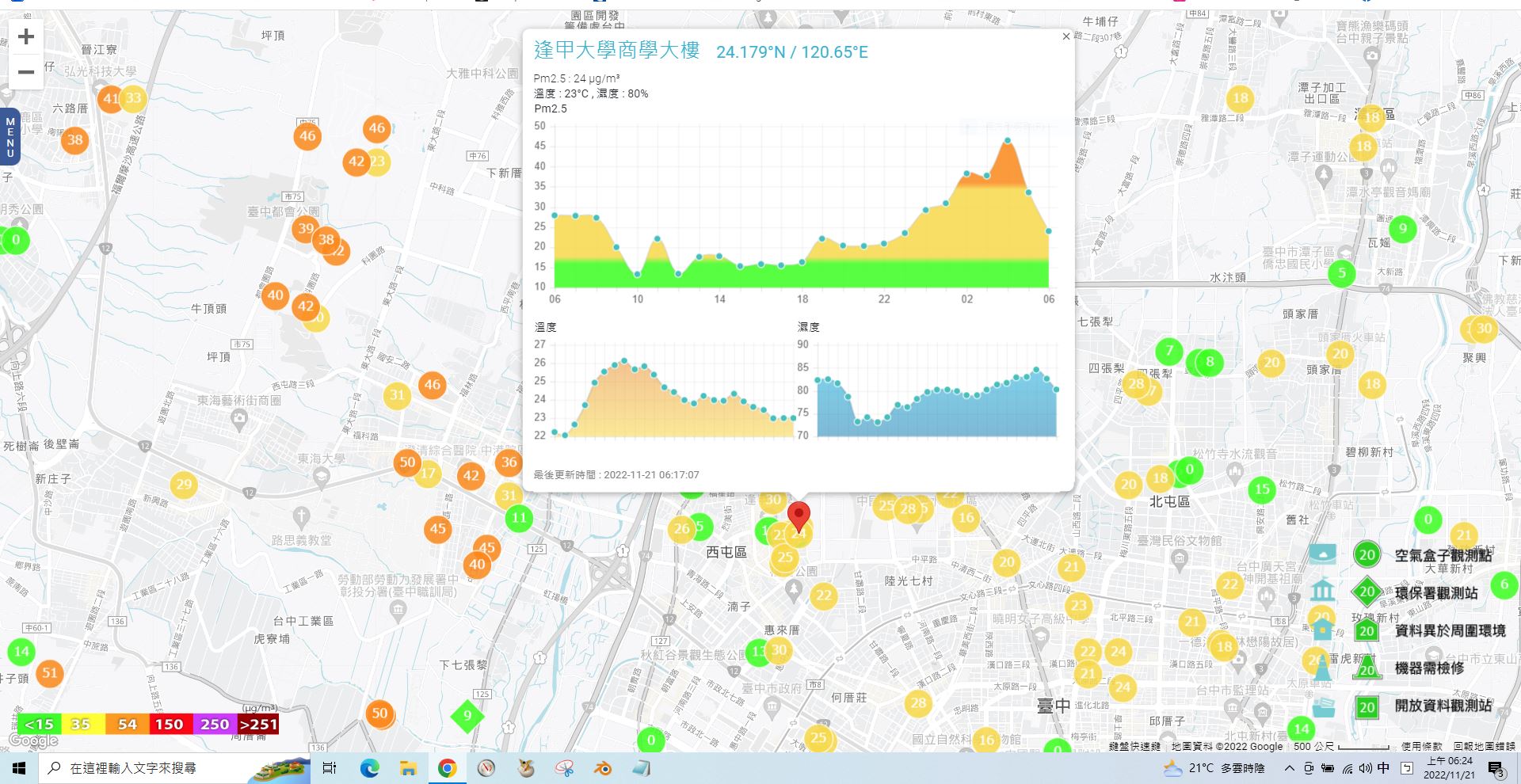The image size is (1521, 784).
Task: Click the 機器需檢修 cone legend icon
Action: pyautogui.click(x=1322, y=668)
